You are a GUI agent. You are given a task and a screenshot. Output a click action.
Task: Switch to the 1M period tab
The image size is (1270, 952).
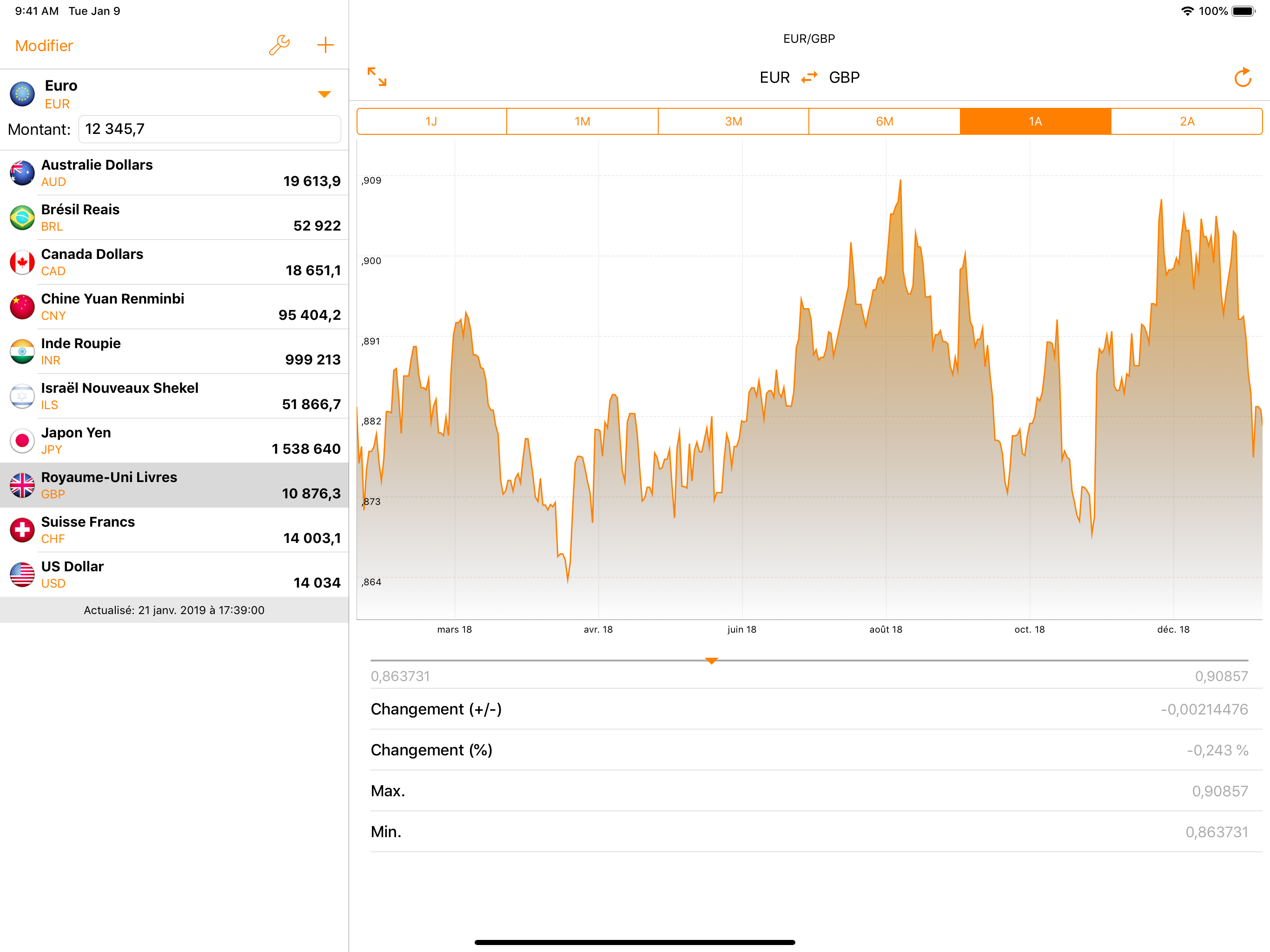point(582,121)
